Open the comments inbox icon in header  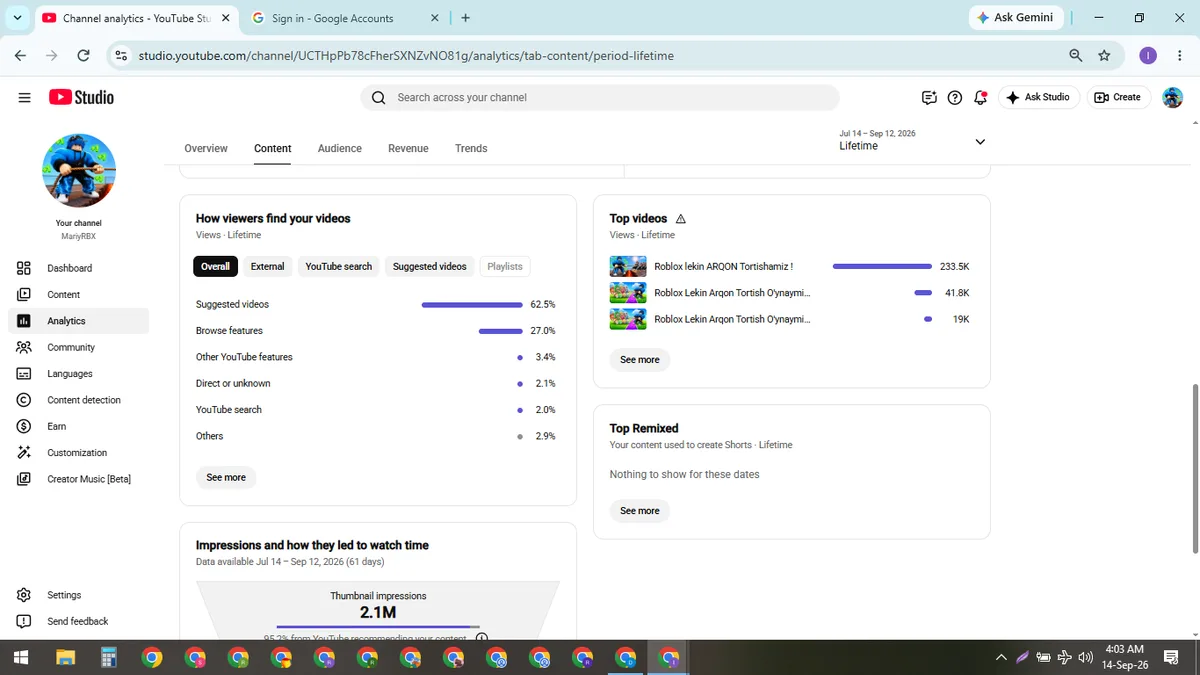pos(929,97)
